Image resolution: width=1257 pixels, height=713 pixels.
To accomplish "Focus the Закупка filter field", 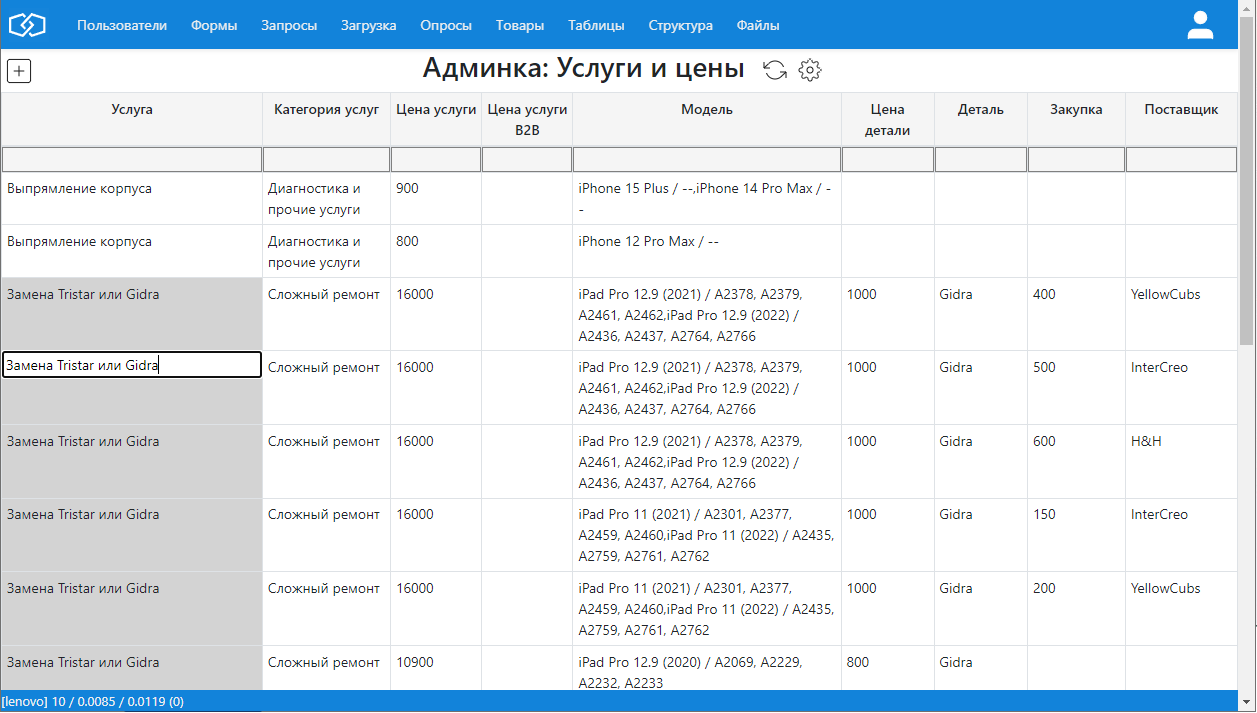I will pos(1077,160).
